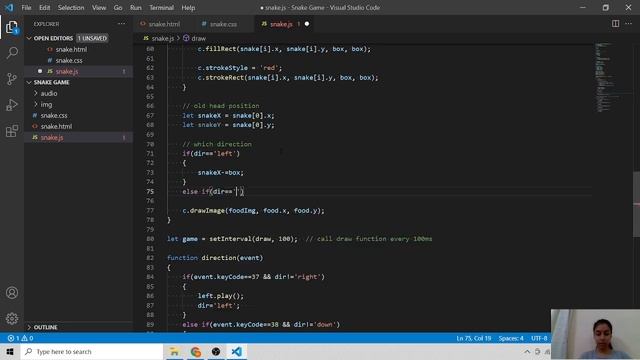640x360 pixels.
Task: Click the webcam video thumbnail
Action: pos(595,334)
